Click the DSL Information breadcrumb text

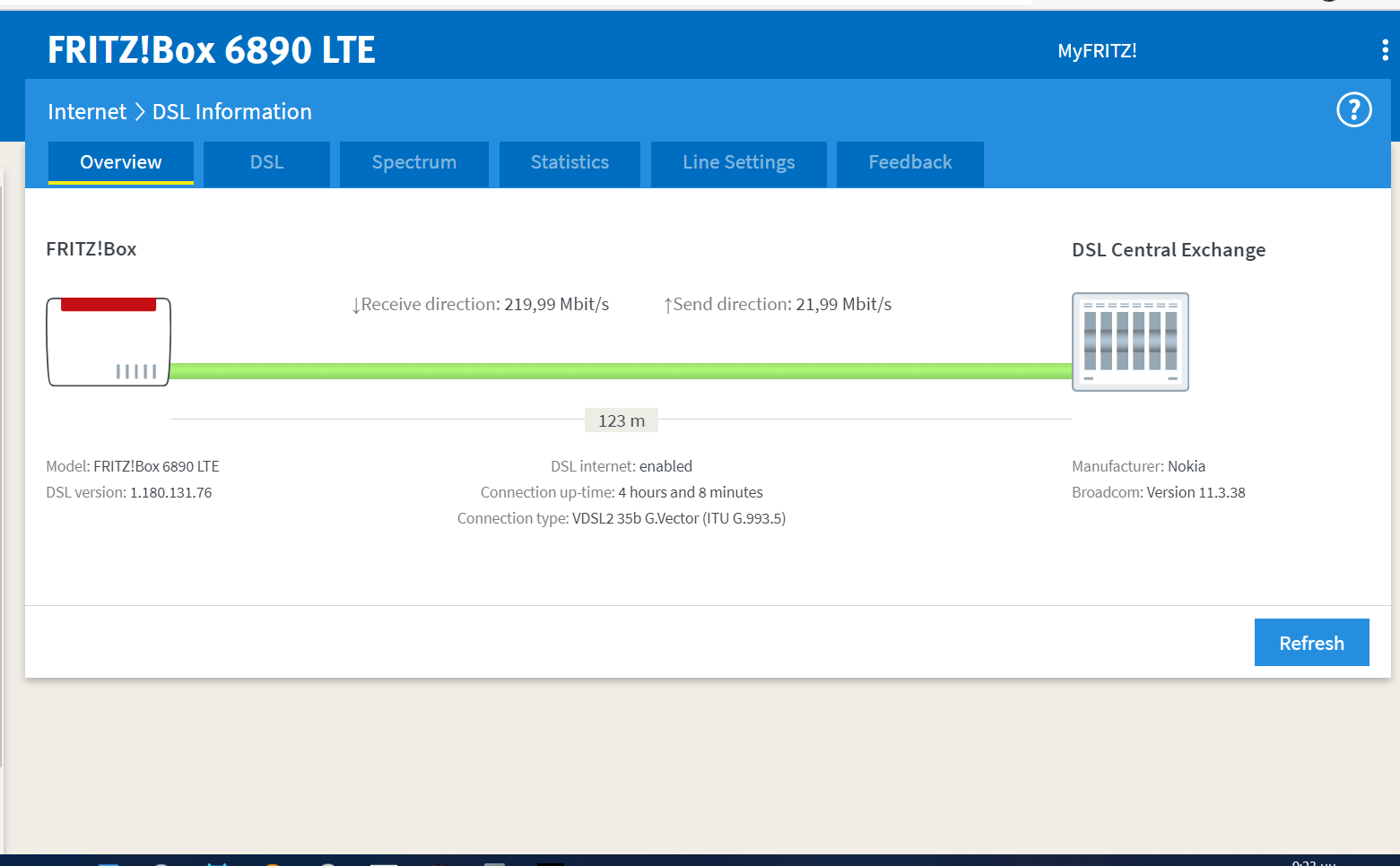(x=232, y=112)
